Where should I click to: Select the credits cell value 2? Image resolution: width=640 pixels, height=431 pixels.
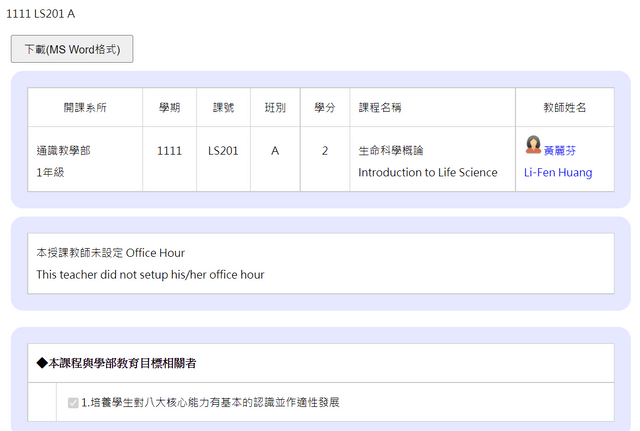[325, 151]
